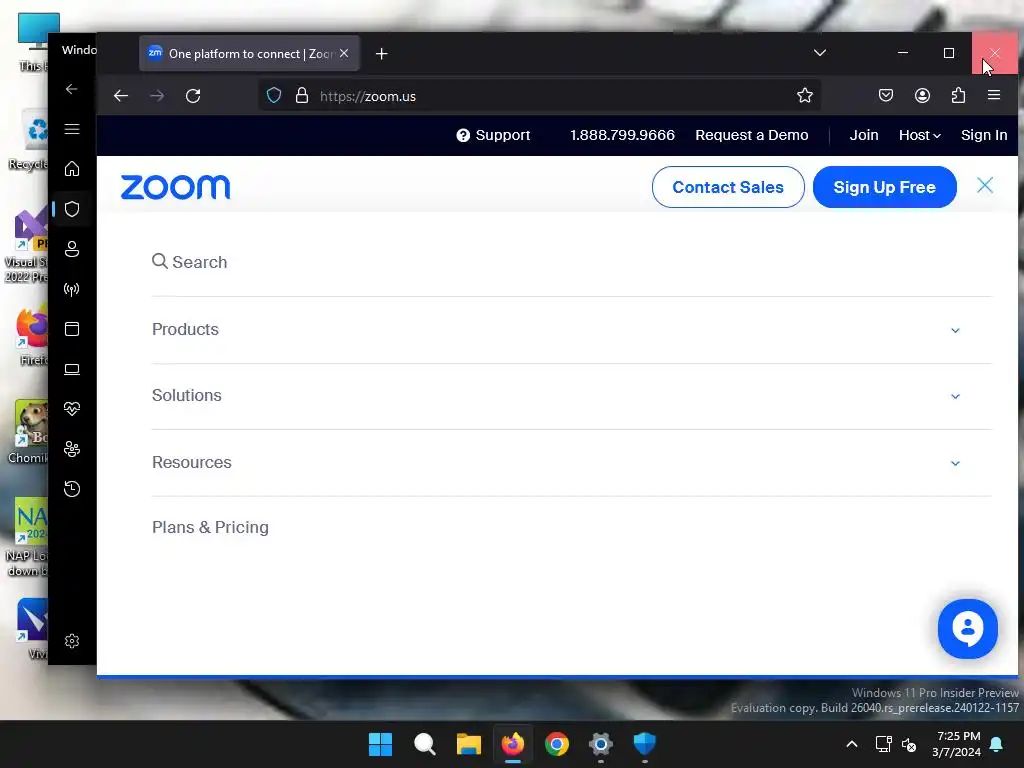Click the Join link
Image resolution: width=1024 pixels, height=768 pixels.
pyautogui.click(x=863, y=135)
